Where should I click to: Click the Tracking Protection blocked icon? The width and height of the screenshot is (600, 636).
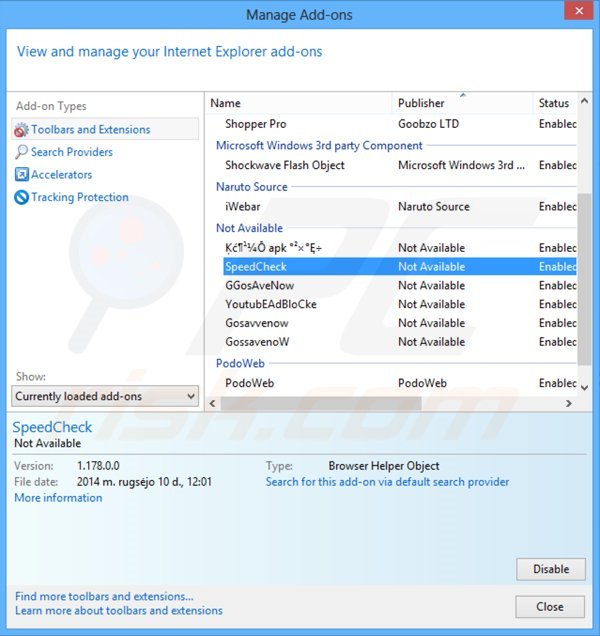click(21, 198)
